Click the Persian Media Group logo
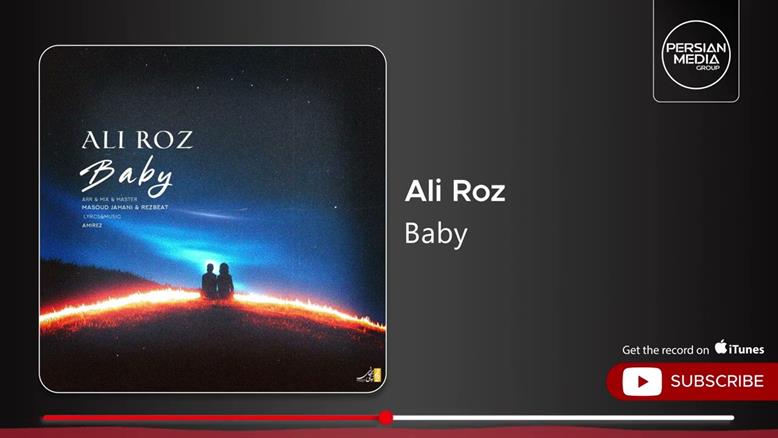 pyautogui.click(x=696, y=54)
